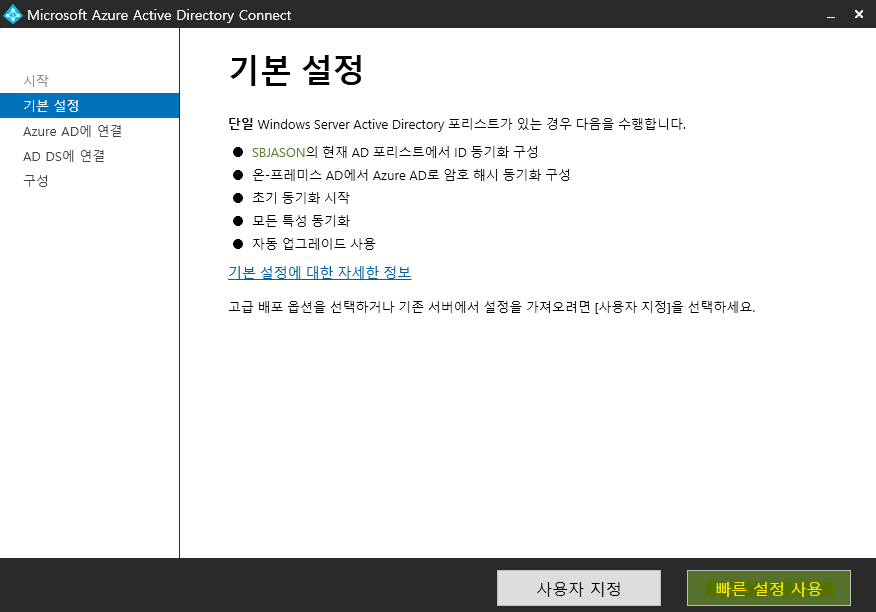Viewport: 876px width, 612px height.
Task: Select the 기본 설정 sidebar step
Action: pos(89,106)
